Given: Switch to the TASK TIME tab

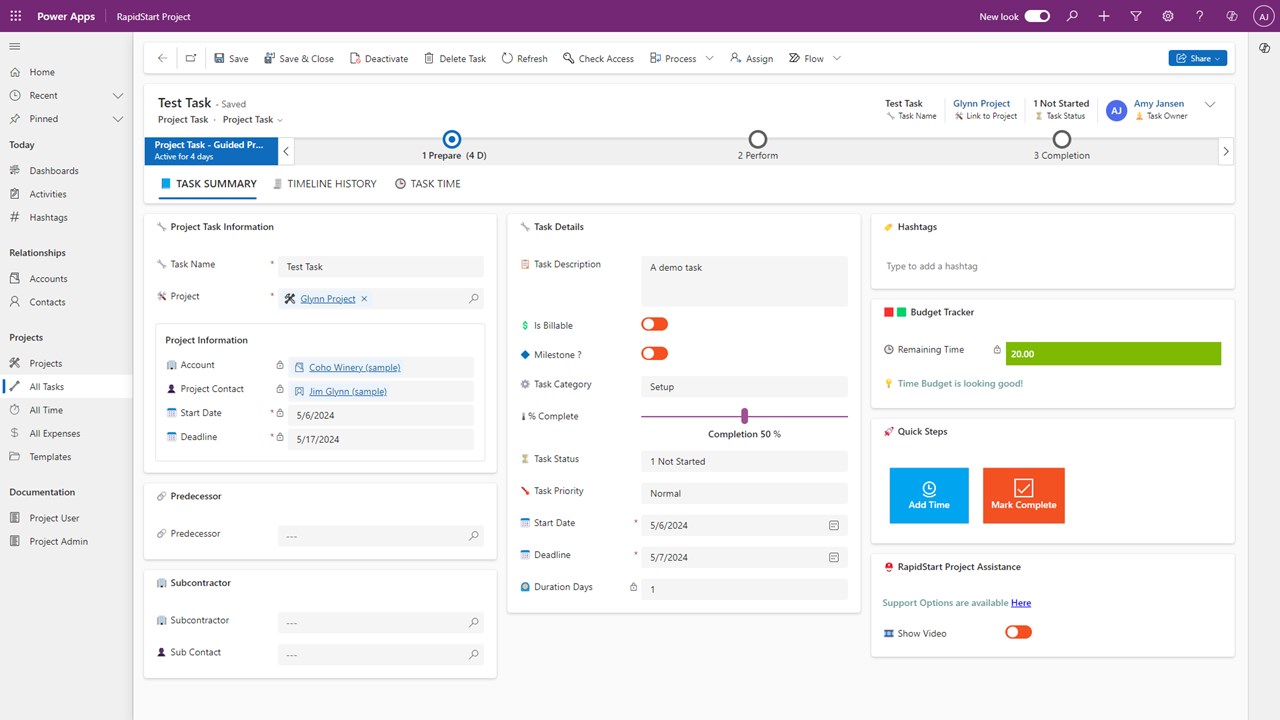Looking at the screenshot, I should pyautogui.click(x=428, y=184).
